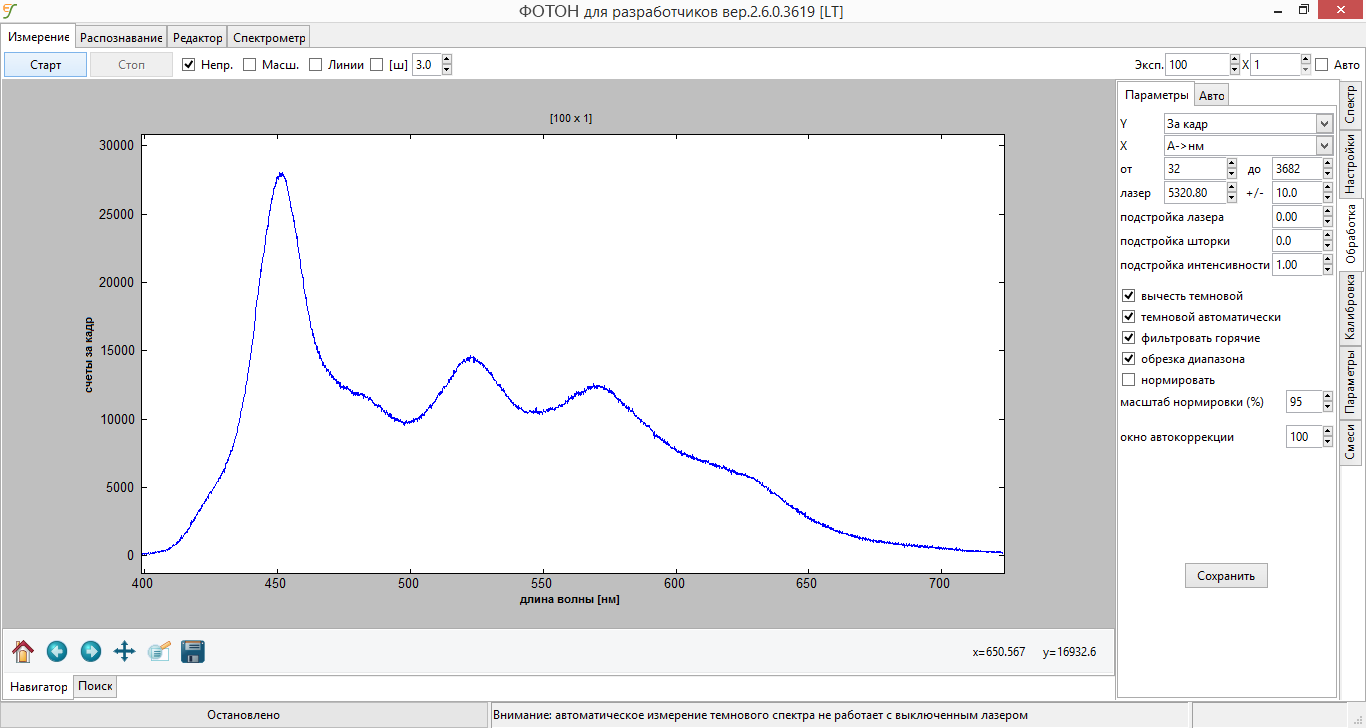
Task: Click the Home reset view icon
Action: pyautogui.click(x=23, y=652)
